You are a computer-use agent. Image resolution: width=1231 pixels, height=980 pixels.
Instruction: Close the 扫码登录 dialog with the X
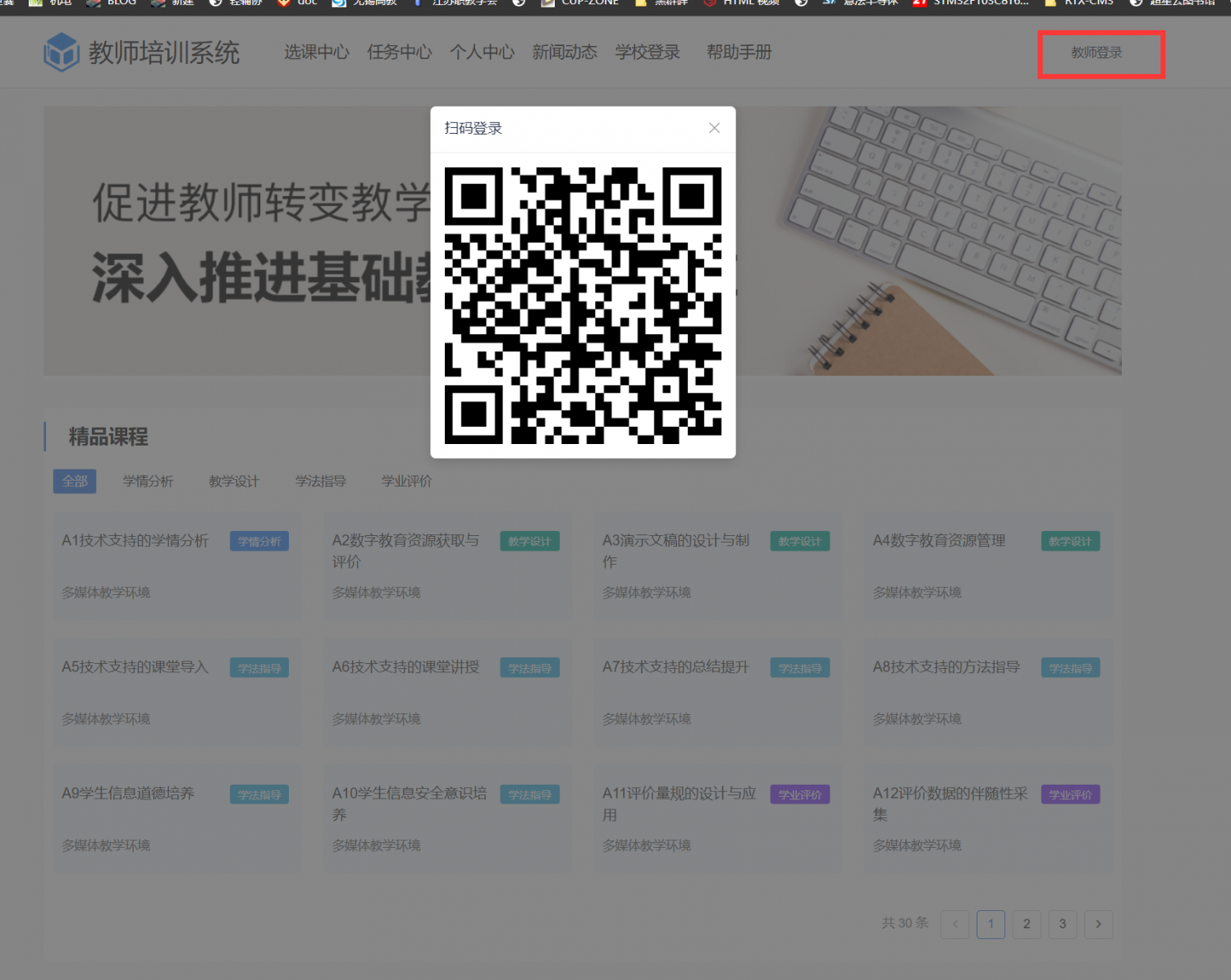(714, 128)
